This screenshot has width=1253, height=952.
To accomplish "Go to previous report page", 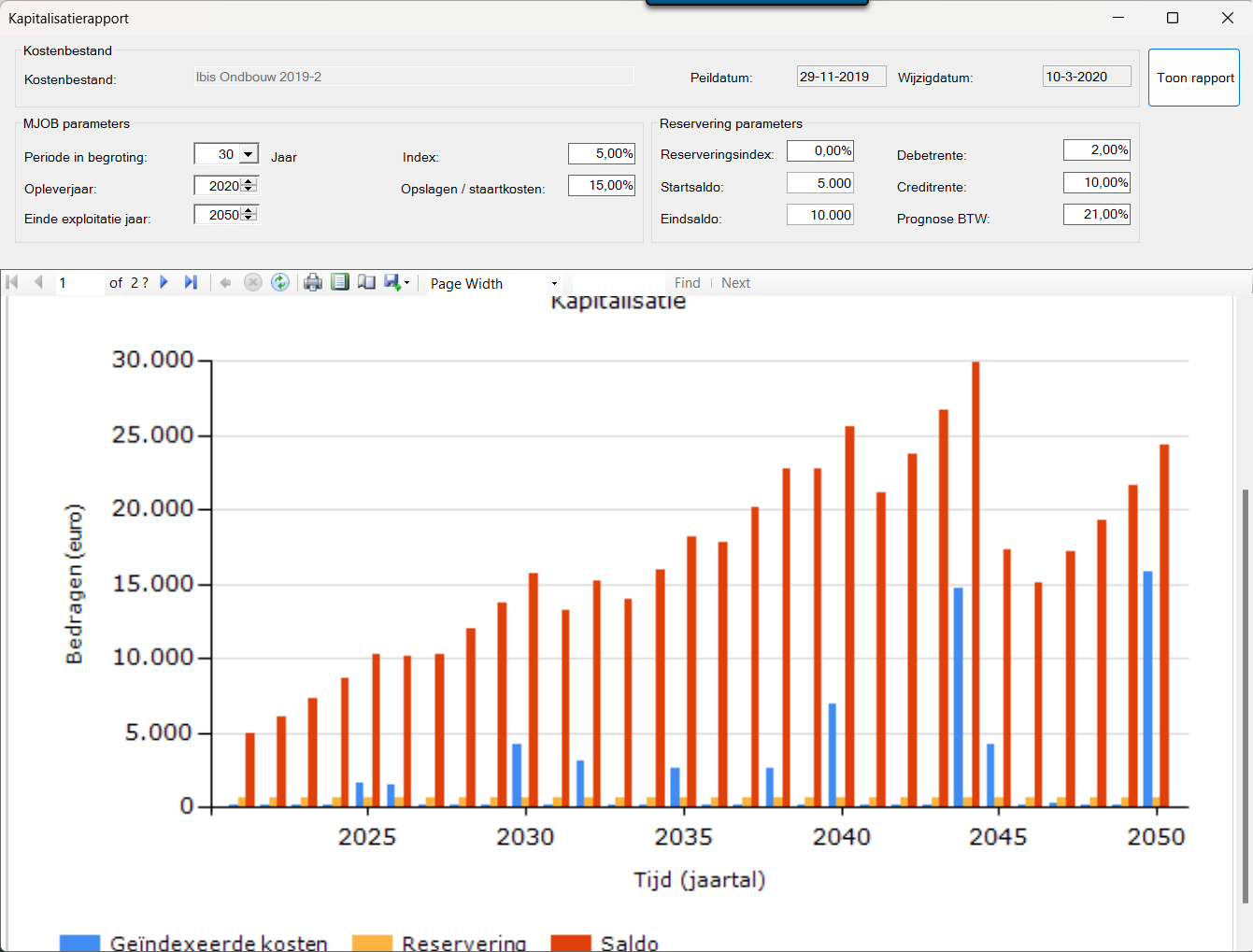I will (x=38, y=282).
